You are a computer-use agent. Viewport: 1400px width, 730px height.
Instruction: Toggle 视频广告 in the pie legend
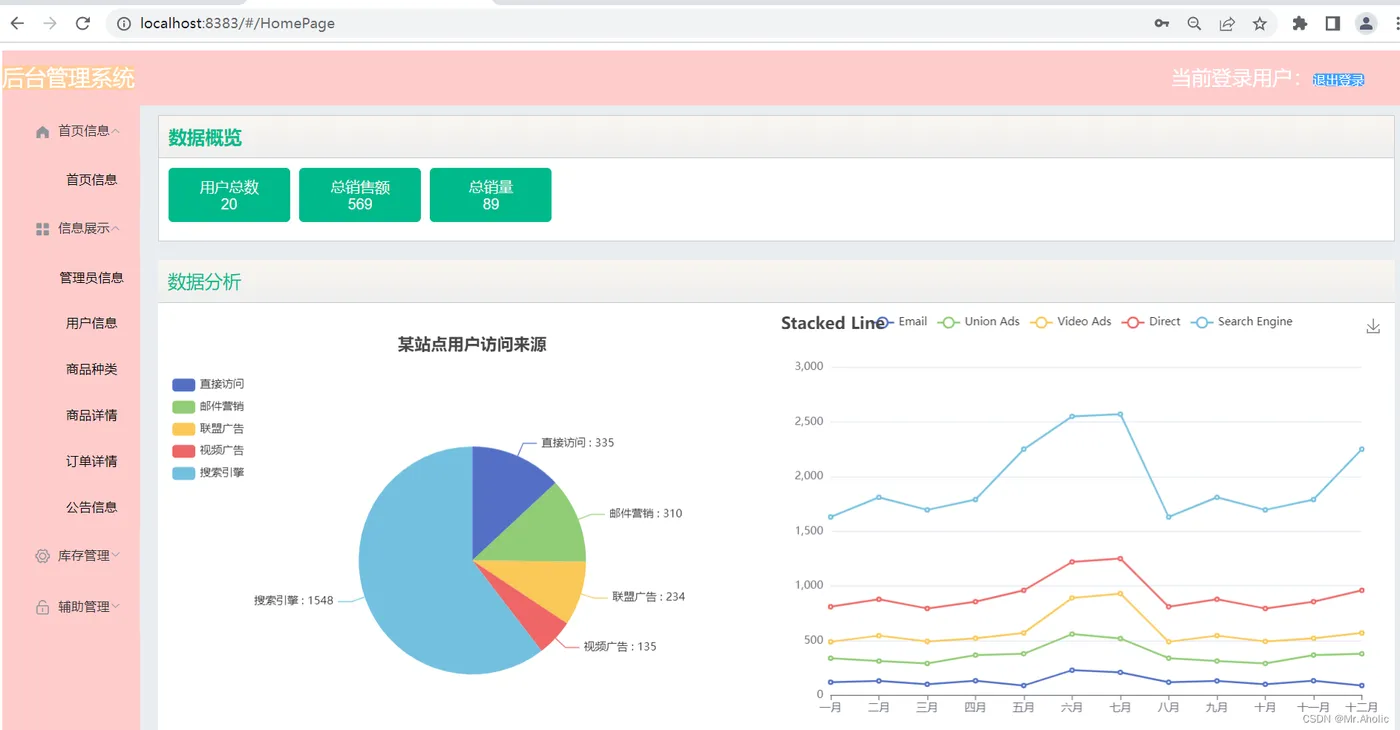point(208,450)
